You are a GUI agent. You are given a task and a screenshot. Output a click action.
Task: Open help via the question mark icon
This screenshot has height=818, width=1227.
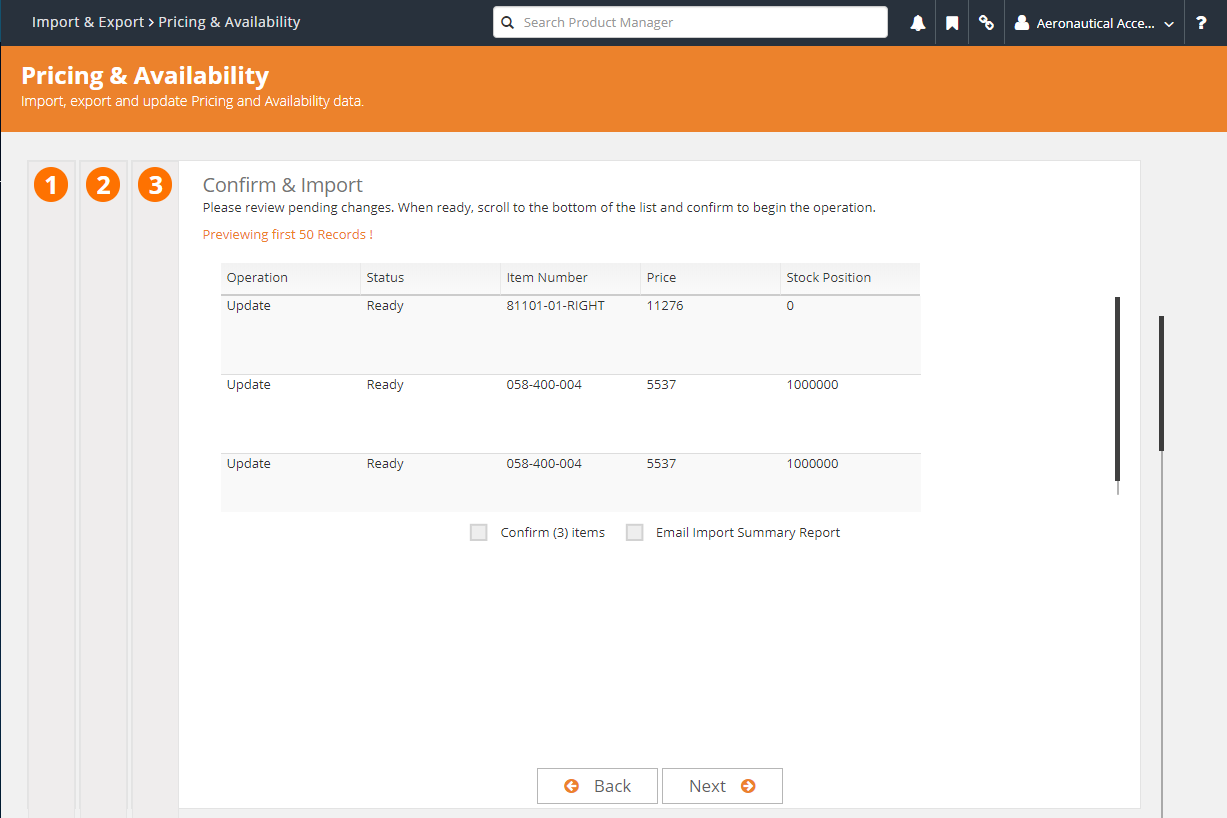tap(1201, 22)
